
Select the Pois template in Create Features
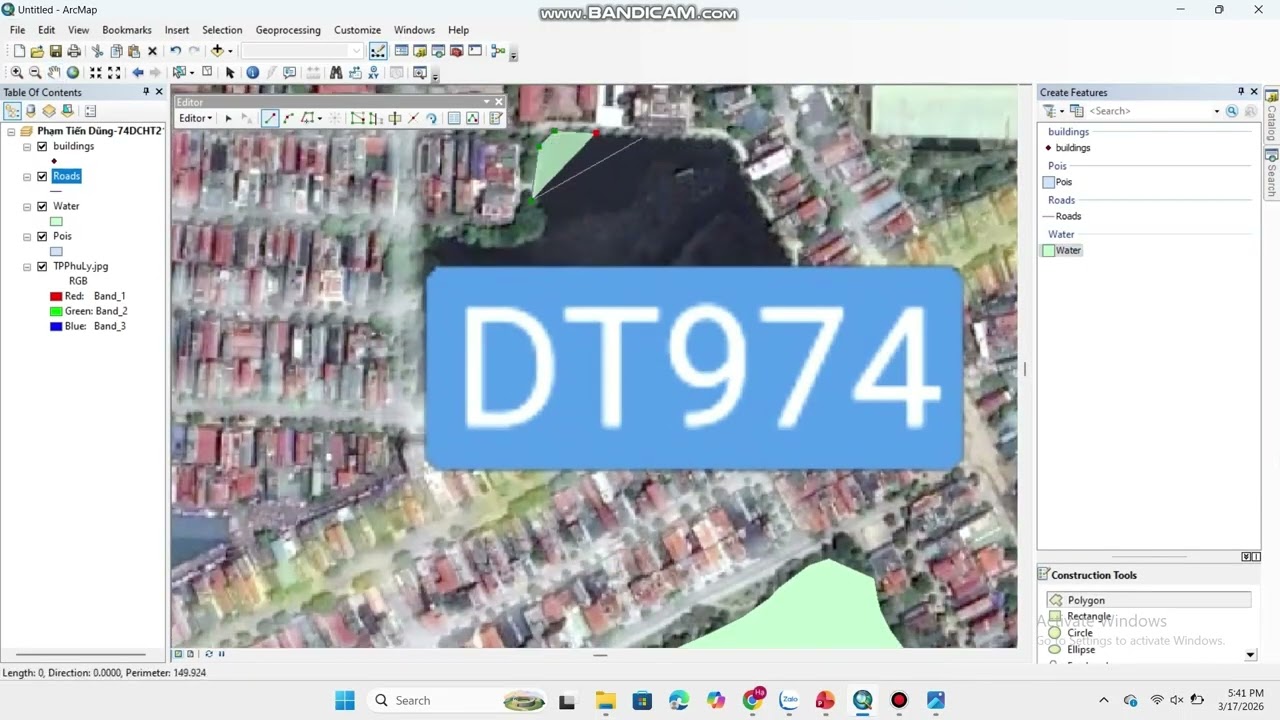1057,182
